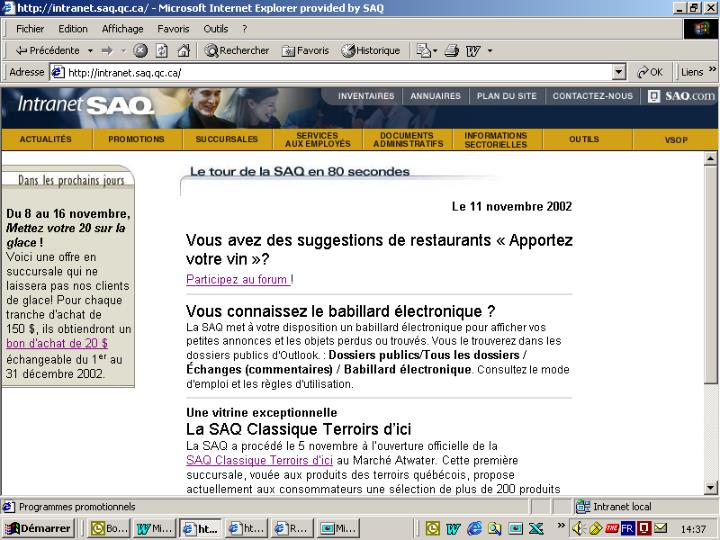The width and height of the screenshot is (720, 540).
Task: Open the Favoris menu in menu bar
Action: 173,29
